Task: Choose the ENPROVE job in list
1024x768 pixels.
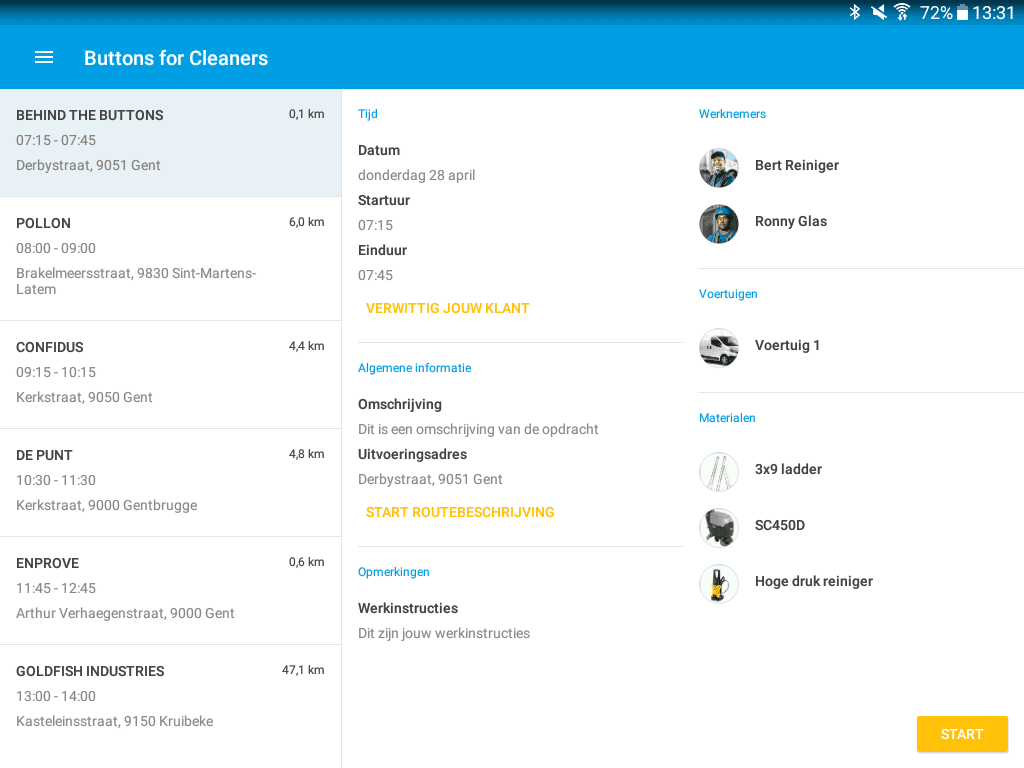Action: tap(170, 589)
